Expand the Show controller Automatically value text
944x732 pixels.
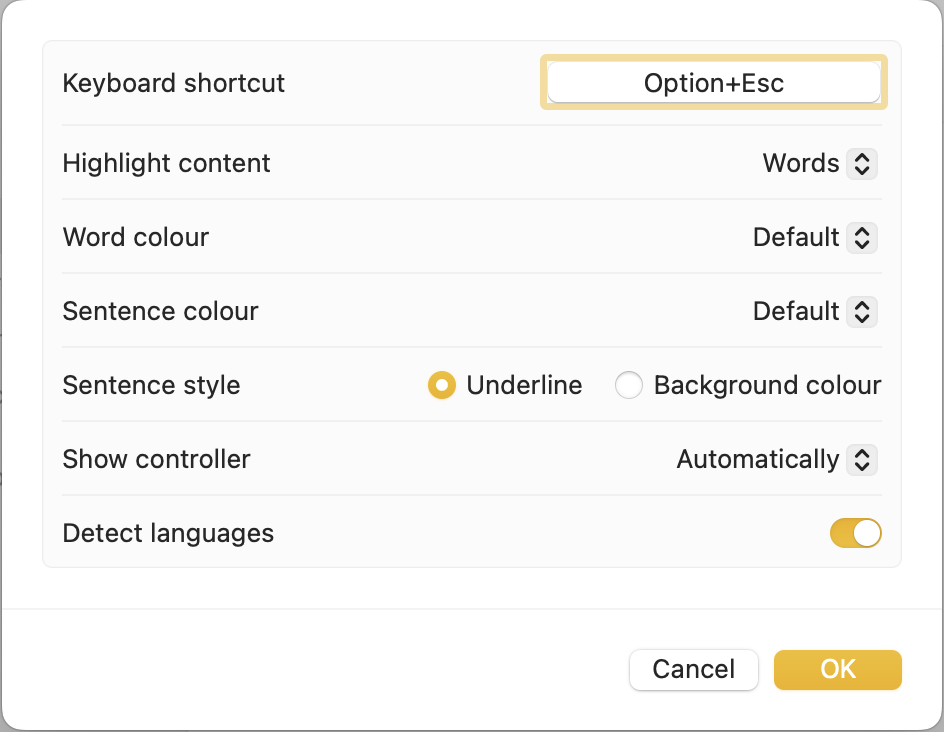[757, 460]
